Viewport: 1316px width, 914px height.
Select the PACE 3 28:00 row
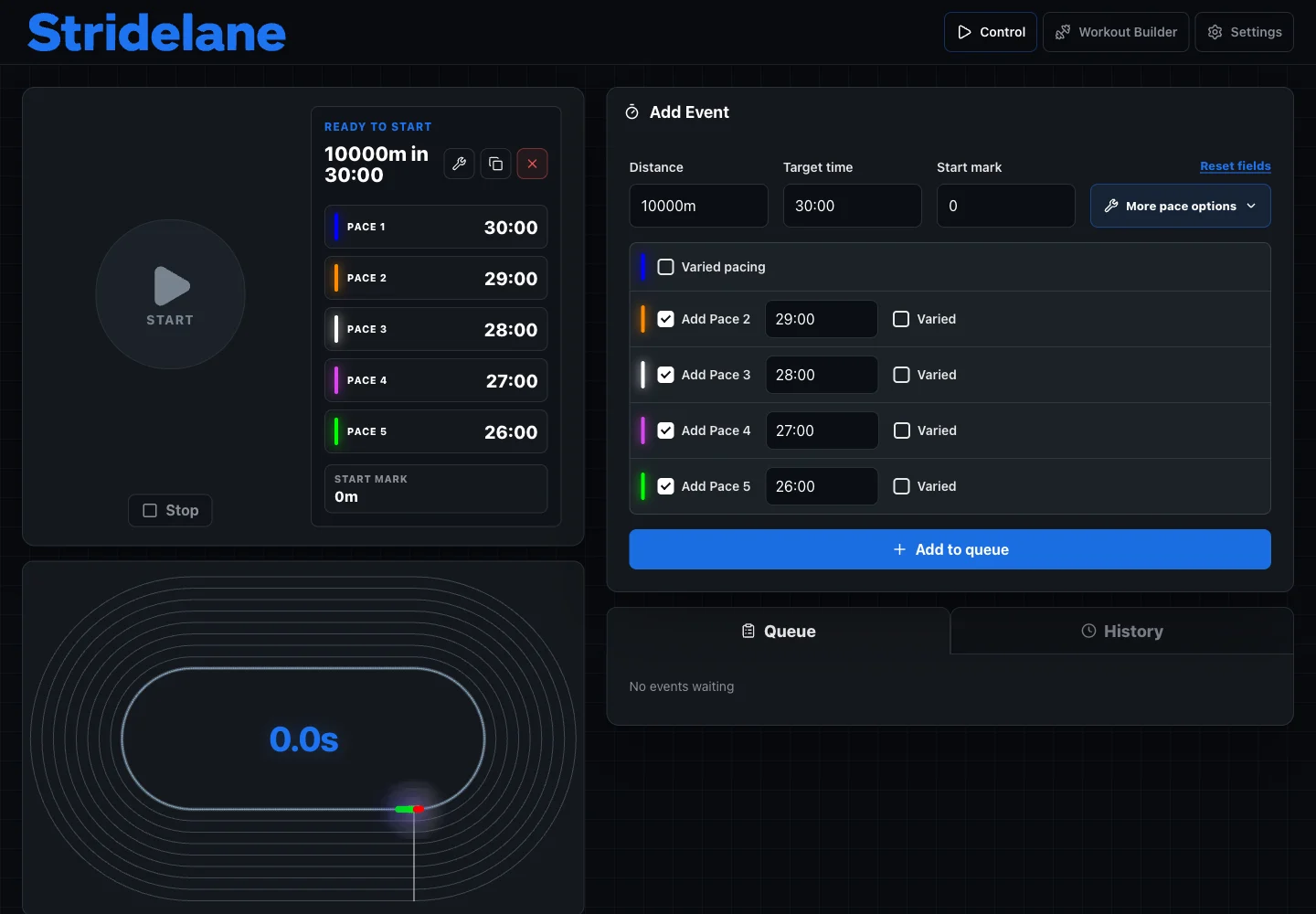(x=436, y=329)
